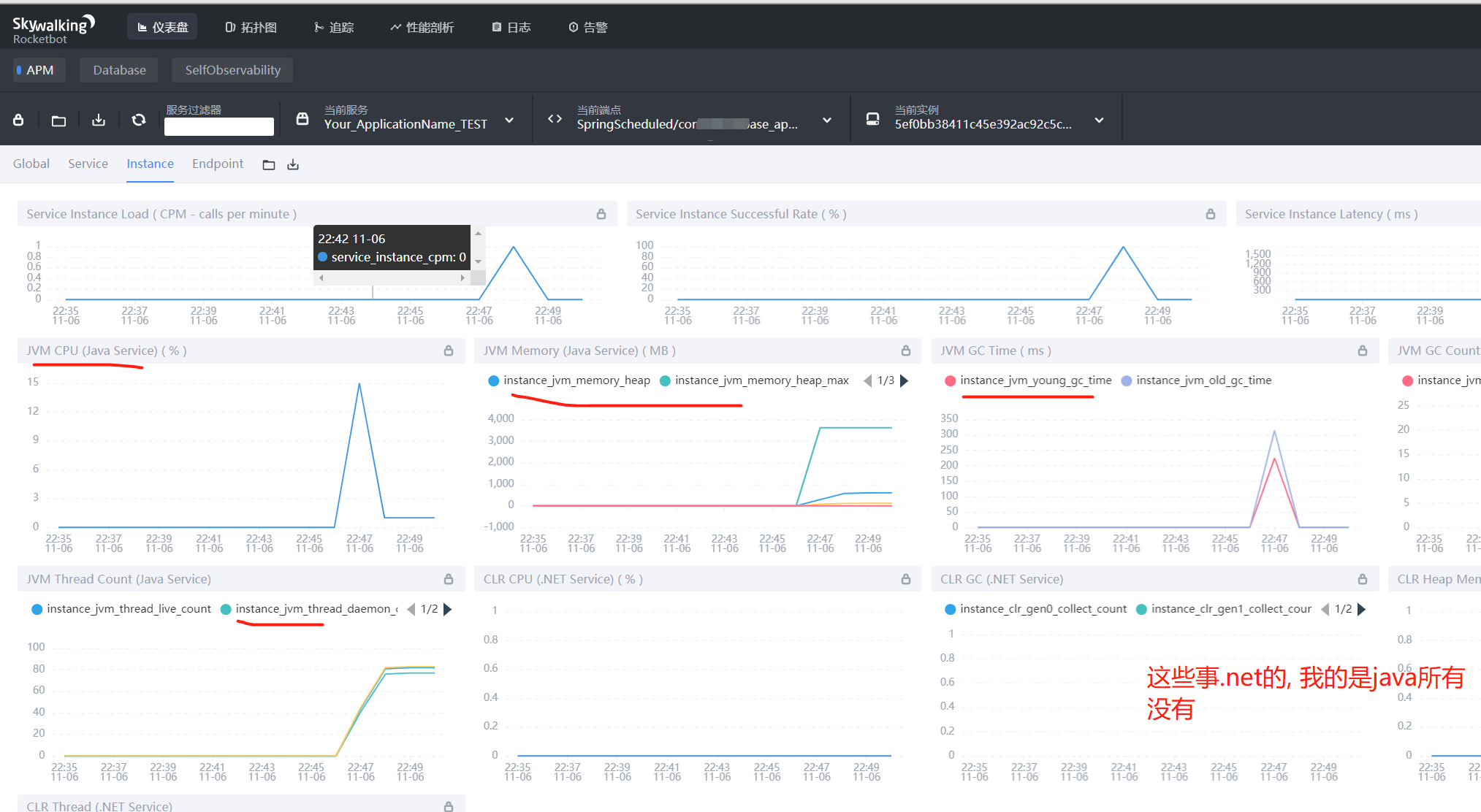1481x812 pixels.
Task: Click tooltip scrollbar down arrow
Action: point(478,261)
